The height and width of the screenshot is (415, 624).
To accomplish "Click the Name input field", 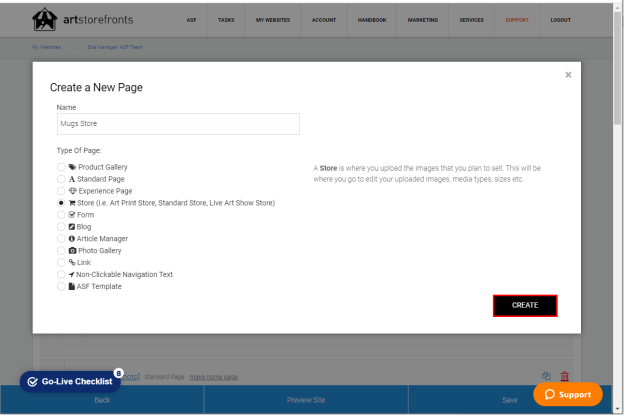I will 178,124.
